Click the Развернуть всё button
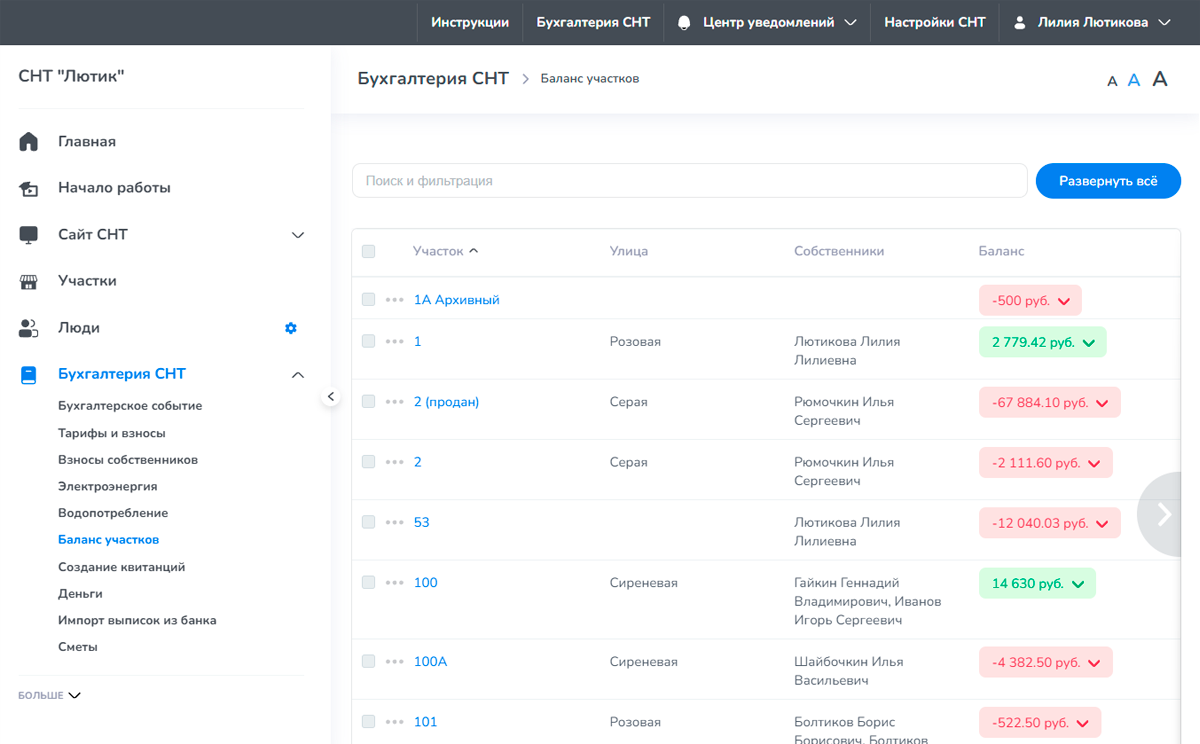The image size is (1200, 744). click(1108, 181)
